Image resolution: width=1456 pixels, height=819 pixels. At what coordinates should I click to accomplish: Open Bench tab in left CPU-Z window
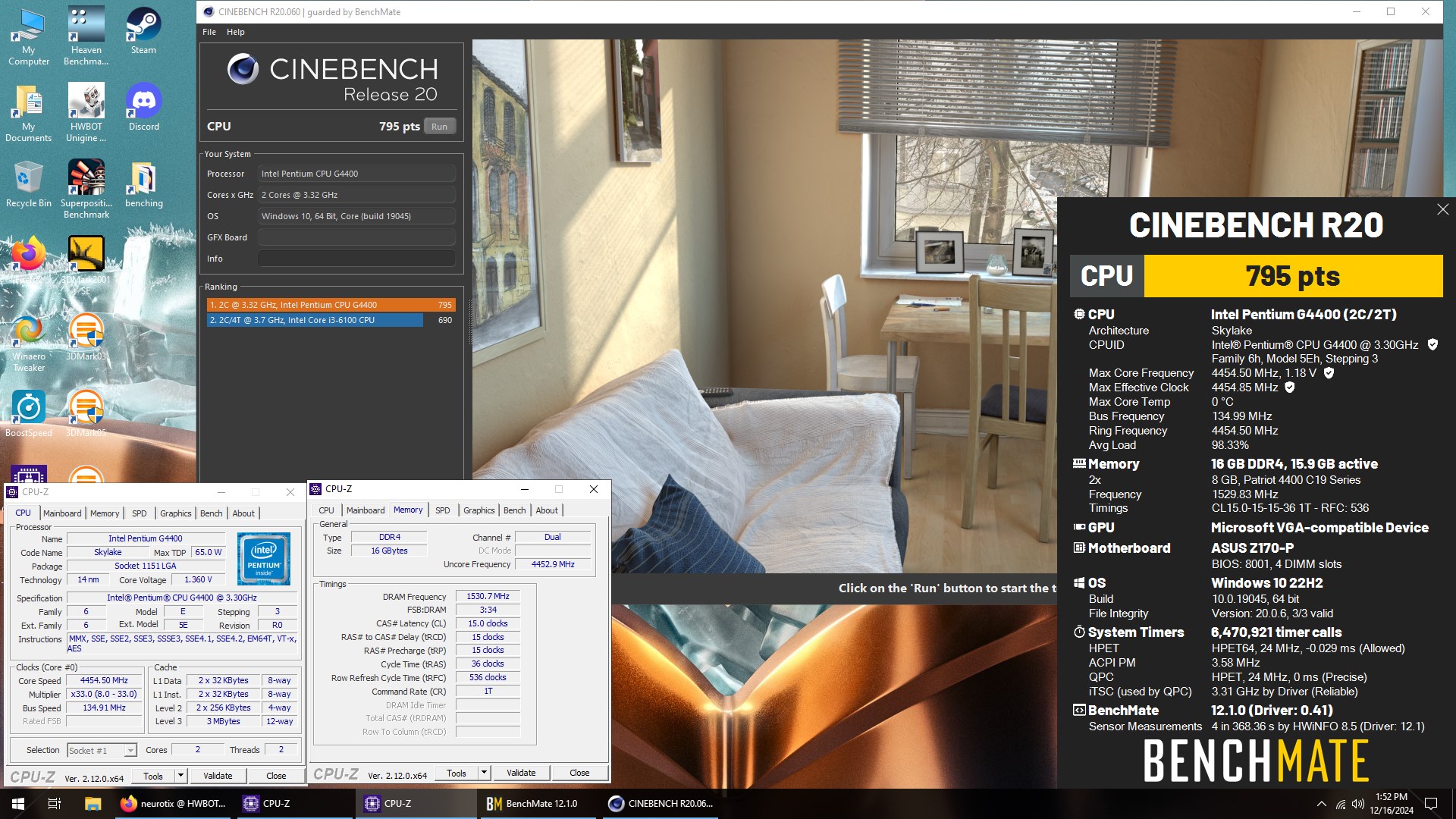[x=212, y=513]
